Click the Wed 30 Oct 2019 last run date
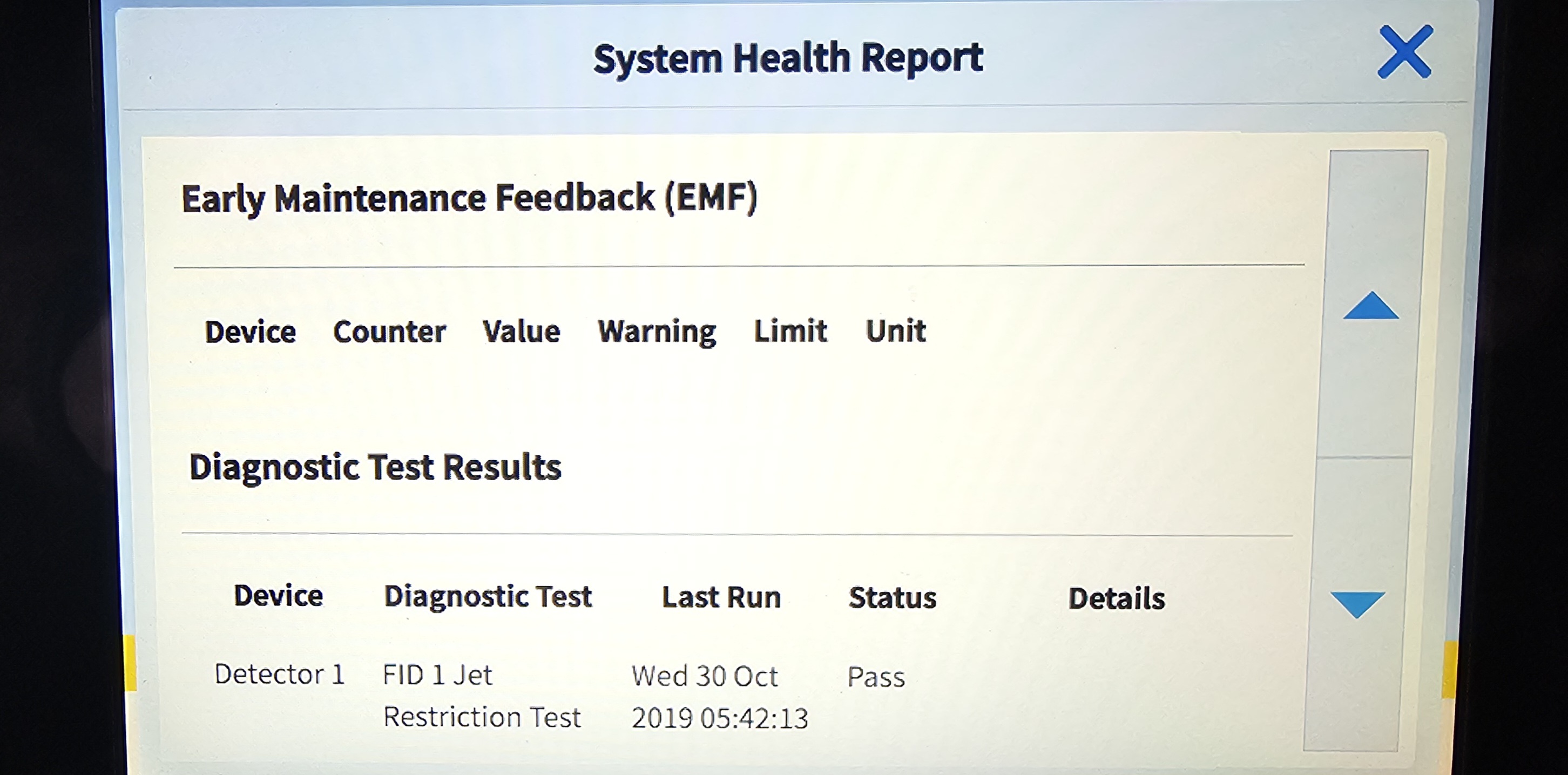Viewport: 1568px width, 775px height. 720,697
